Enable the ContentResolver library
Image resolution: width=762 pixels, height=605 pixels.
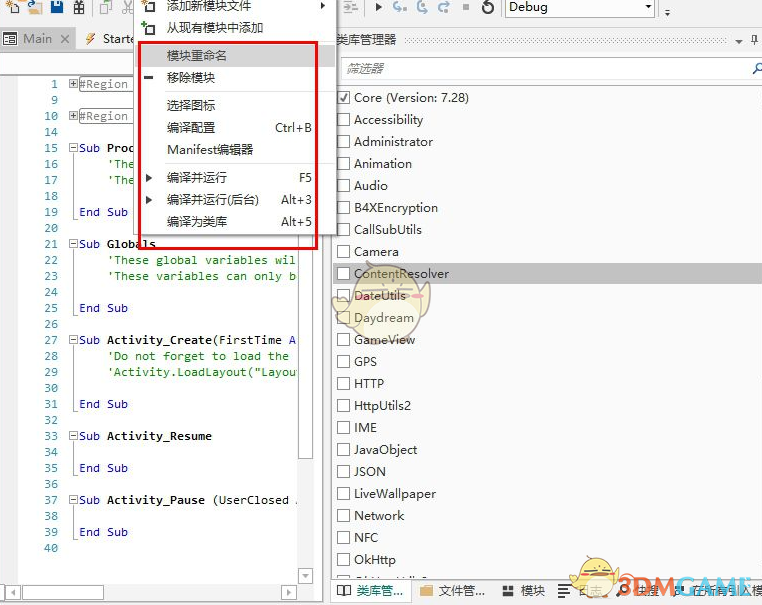coord(343,274)
